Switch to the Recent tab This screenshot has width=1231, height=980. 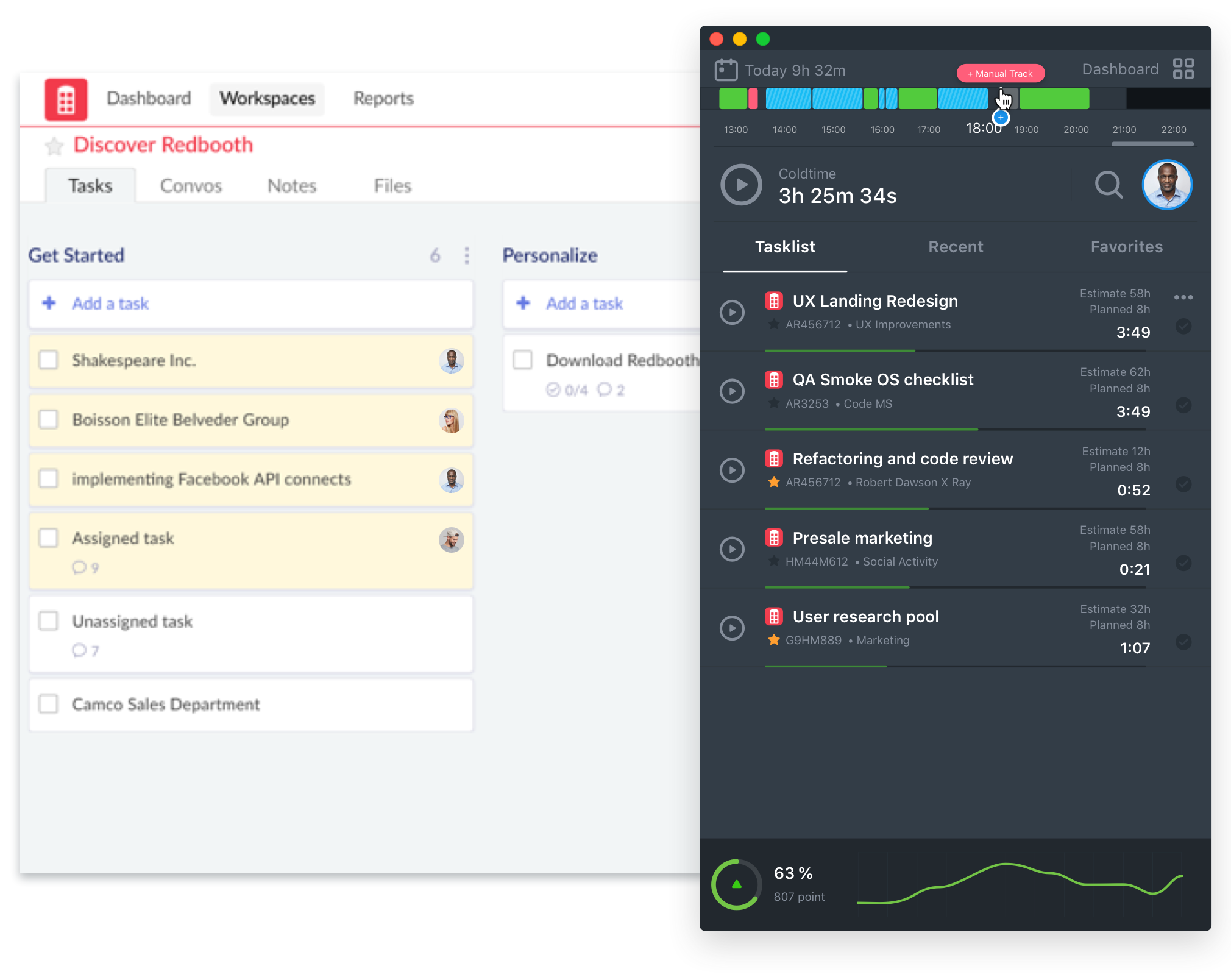click(x=955, y=247)
